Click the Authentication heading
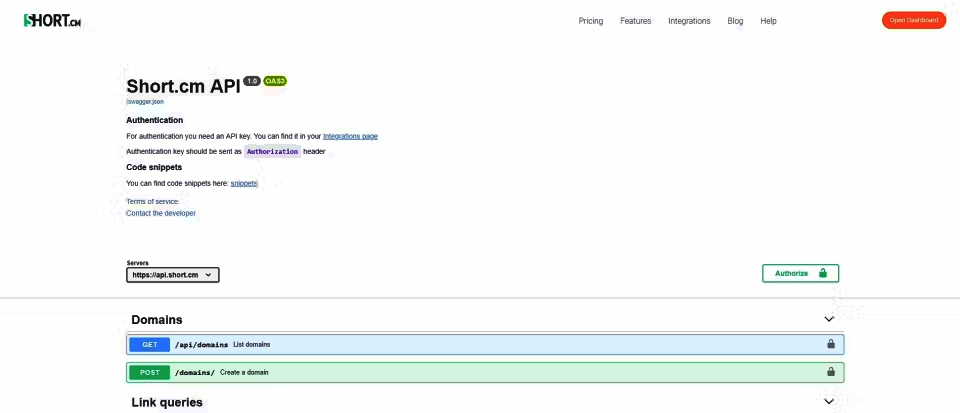 154,120
